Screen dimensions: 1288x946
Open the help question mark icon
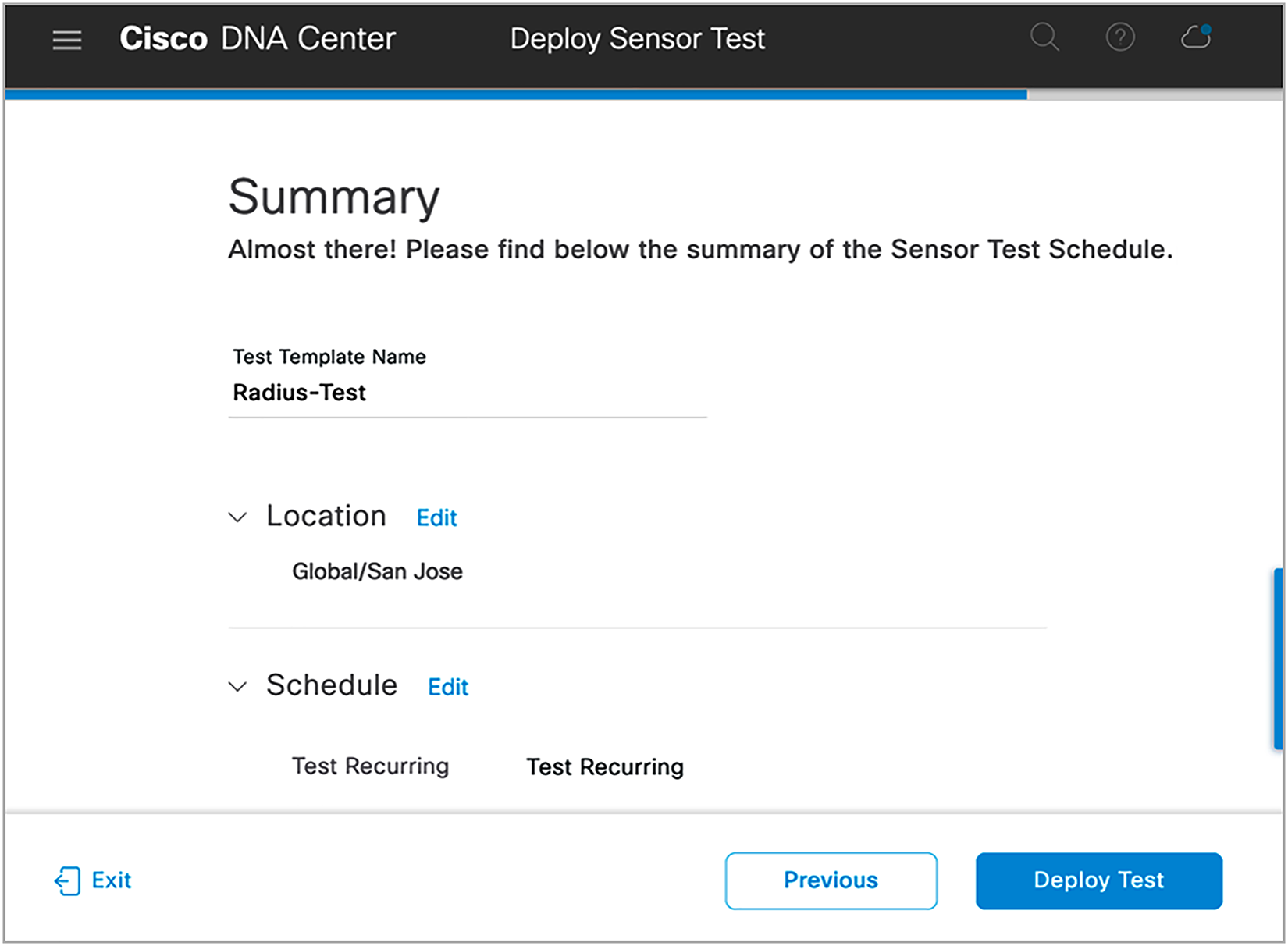pos(1120,37)
